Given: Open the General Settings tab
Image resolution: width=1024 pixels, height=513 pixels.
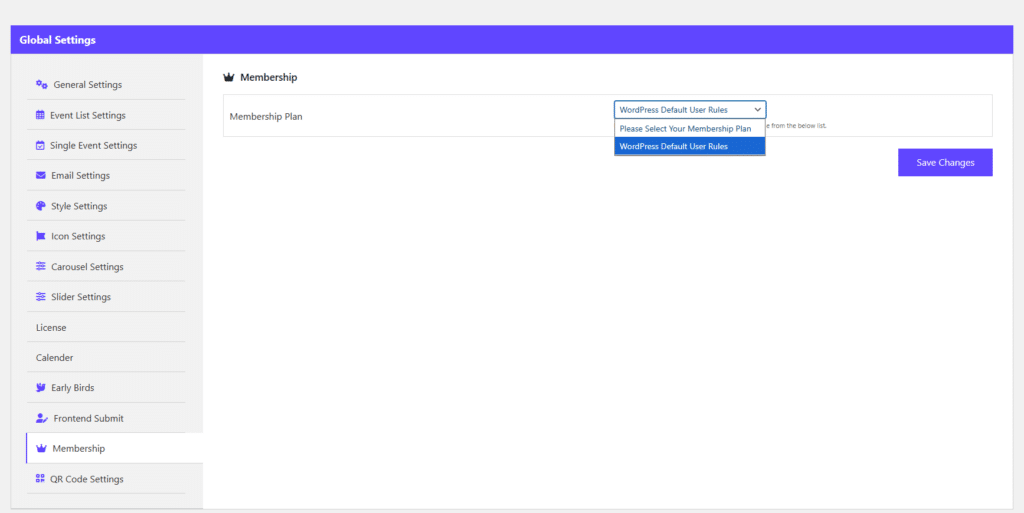Looking at the screenshot, I should [x=106, y=85].
